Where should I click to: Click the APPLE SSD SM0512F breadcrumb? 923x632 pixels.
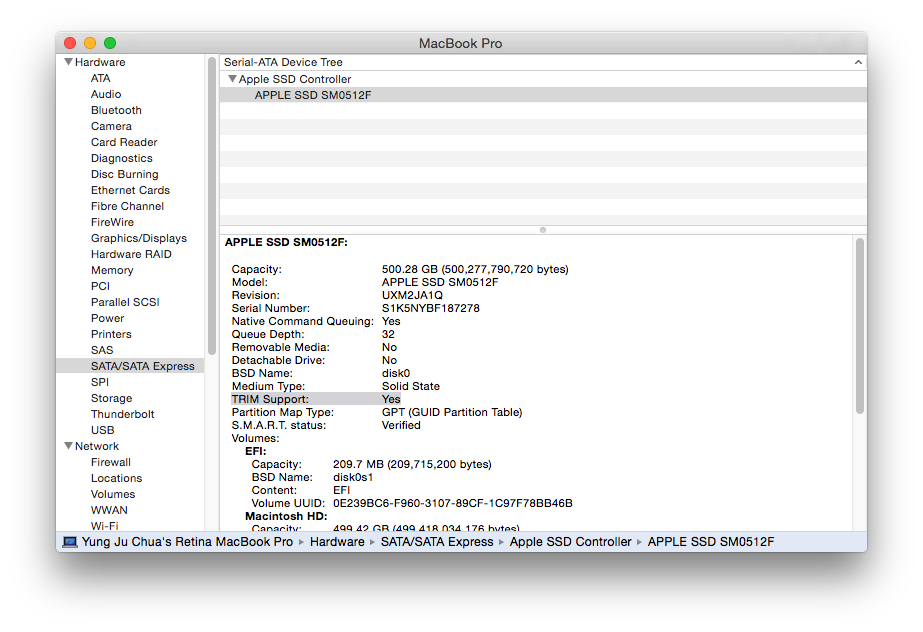pos(710,542)
